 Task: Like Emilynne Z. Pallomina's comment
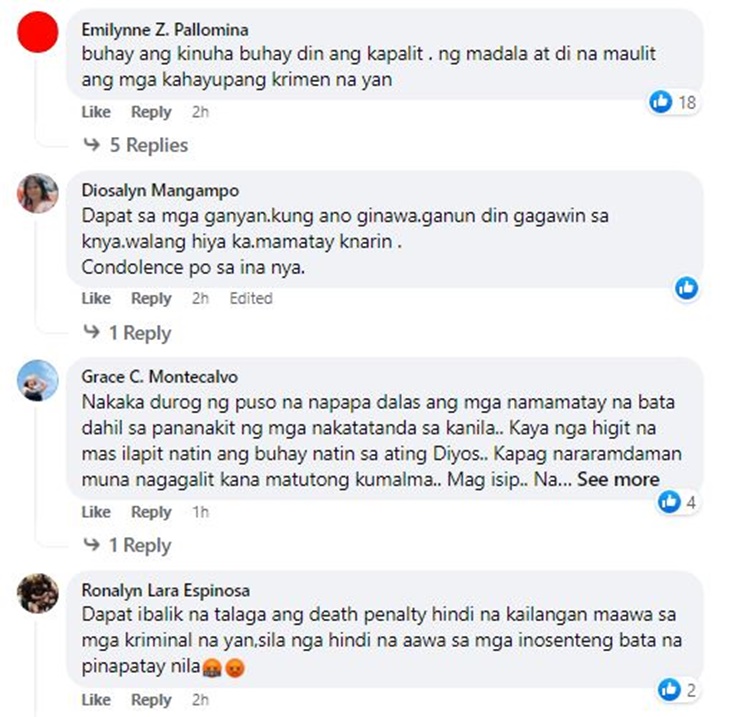point(96,112)
